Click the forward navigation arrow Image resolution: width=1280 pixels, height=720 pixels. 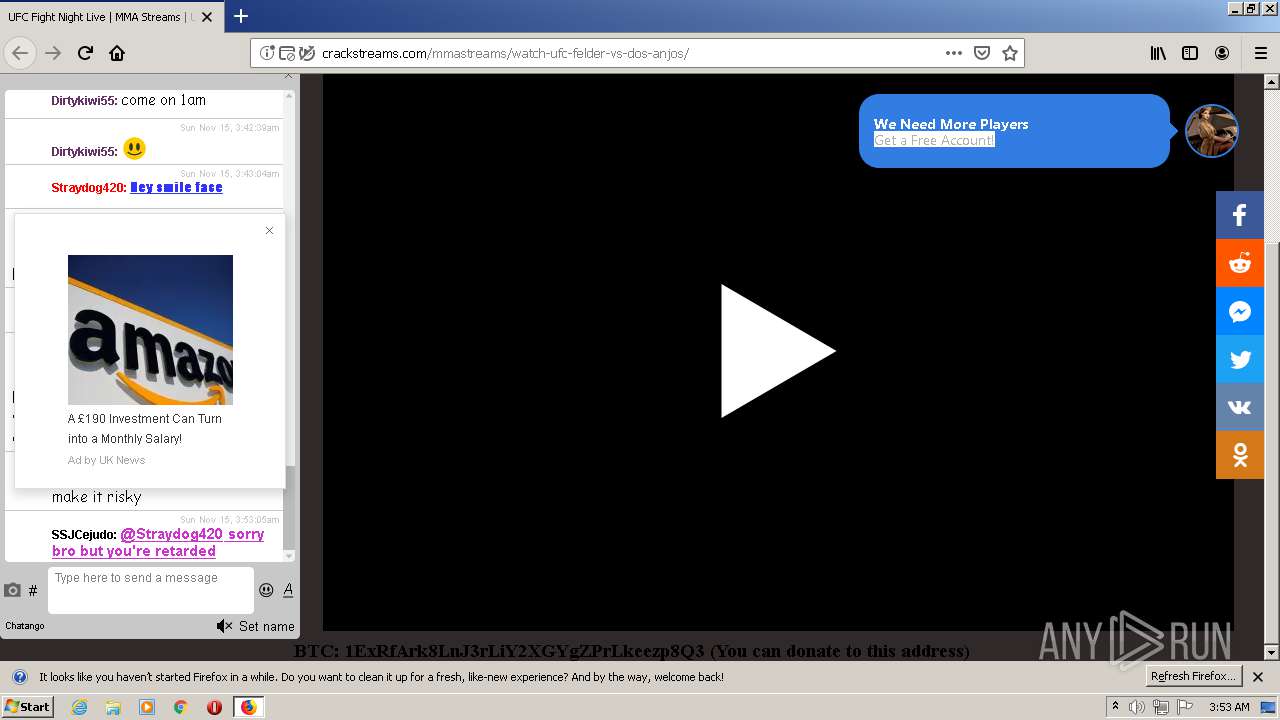pos(53,53)
